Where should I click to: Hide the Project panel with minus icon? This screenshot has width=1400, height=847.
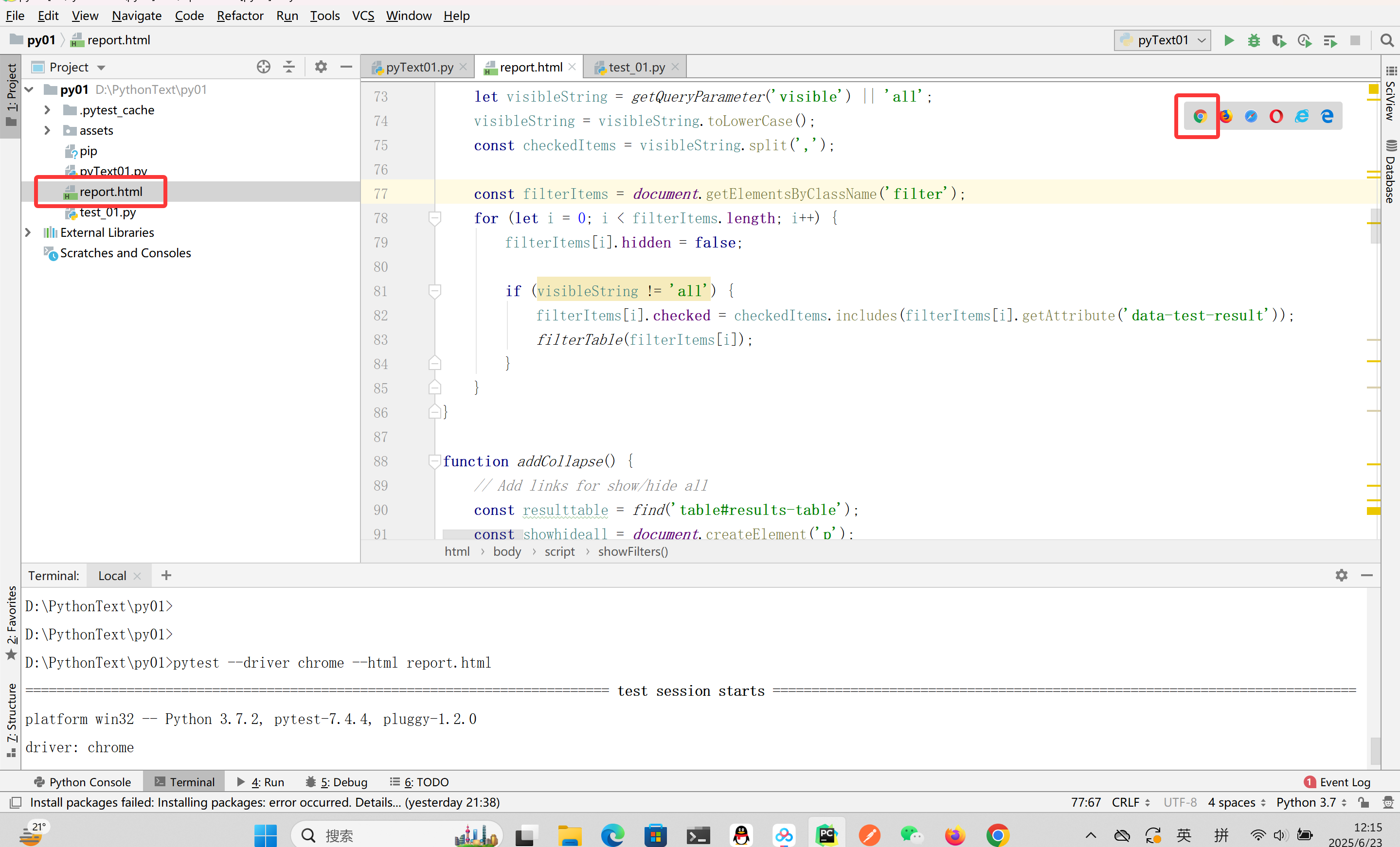346,67
